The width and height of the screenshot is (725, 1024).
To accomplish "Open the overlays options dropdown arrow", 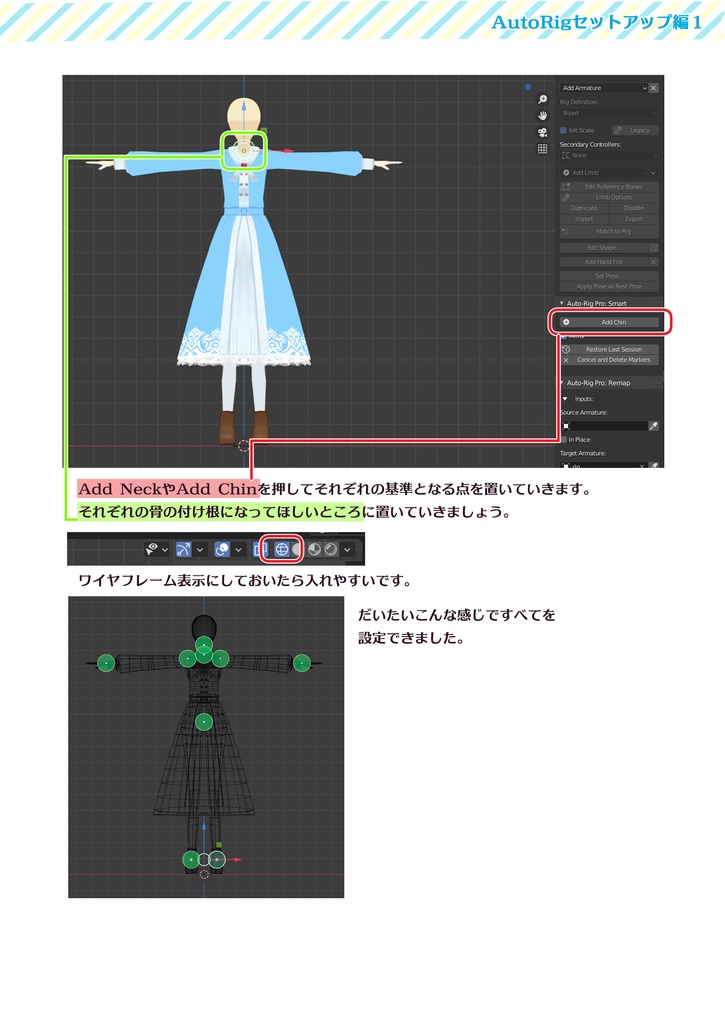I will (238, 550).
